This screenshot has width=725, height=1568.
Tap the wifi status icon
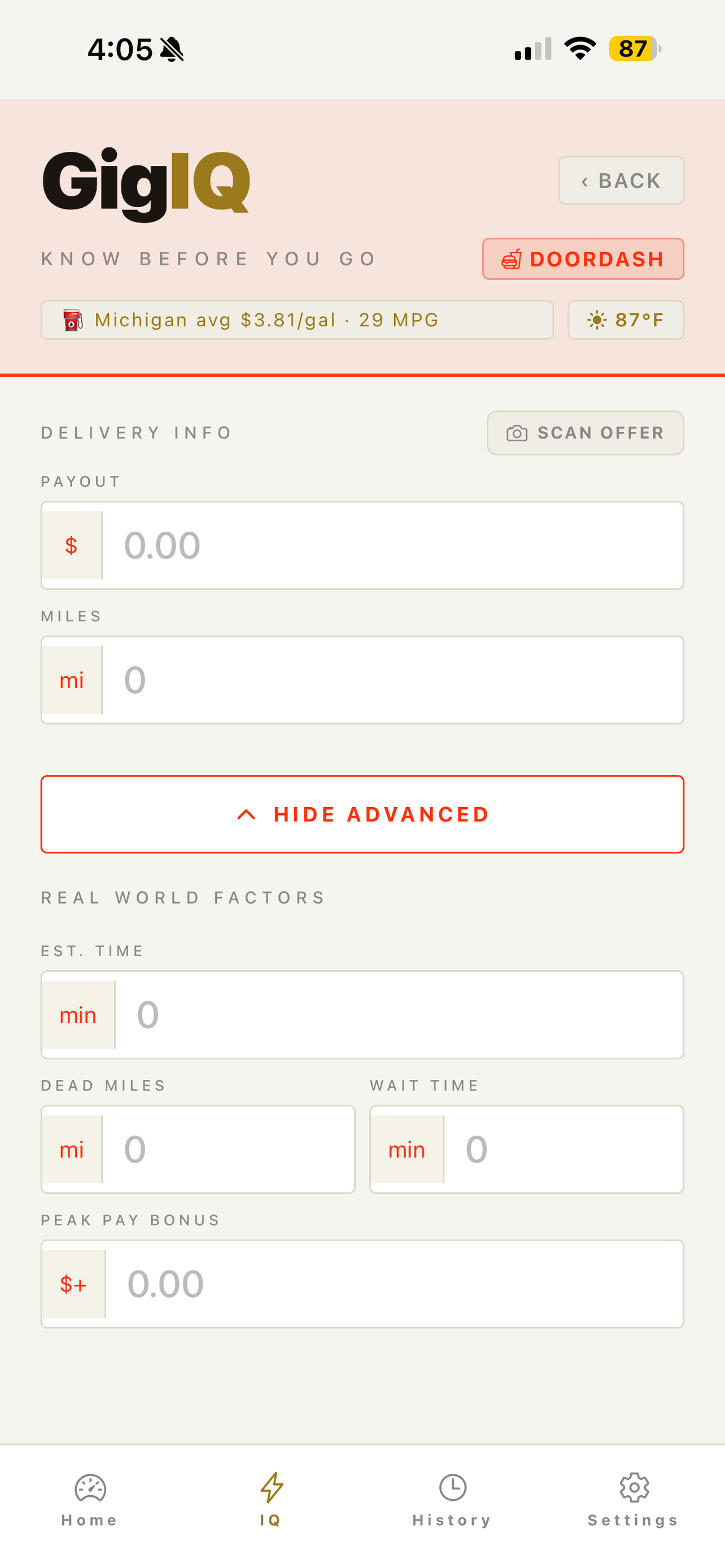click(x=580, y=49)
